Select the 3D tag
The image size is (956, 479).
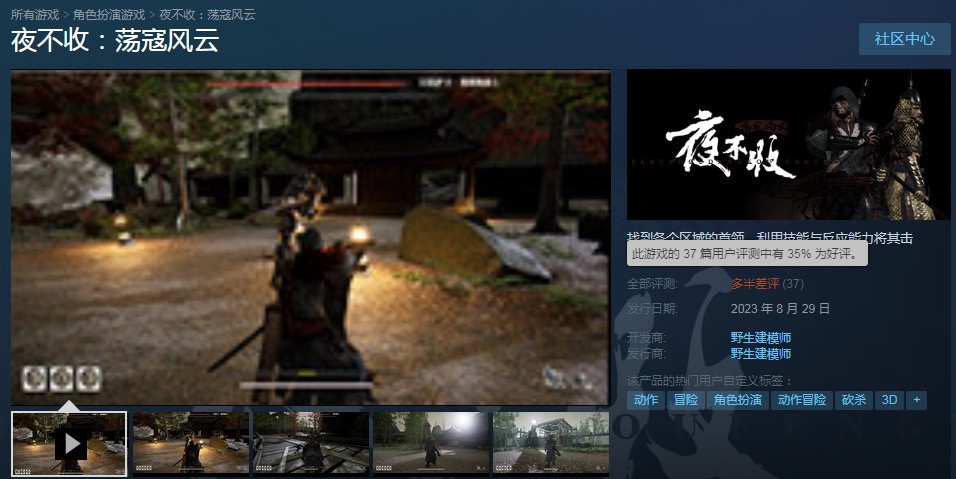coord(887,400)
